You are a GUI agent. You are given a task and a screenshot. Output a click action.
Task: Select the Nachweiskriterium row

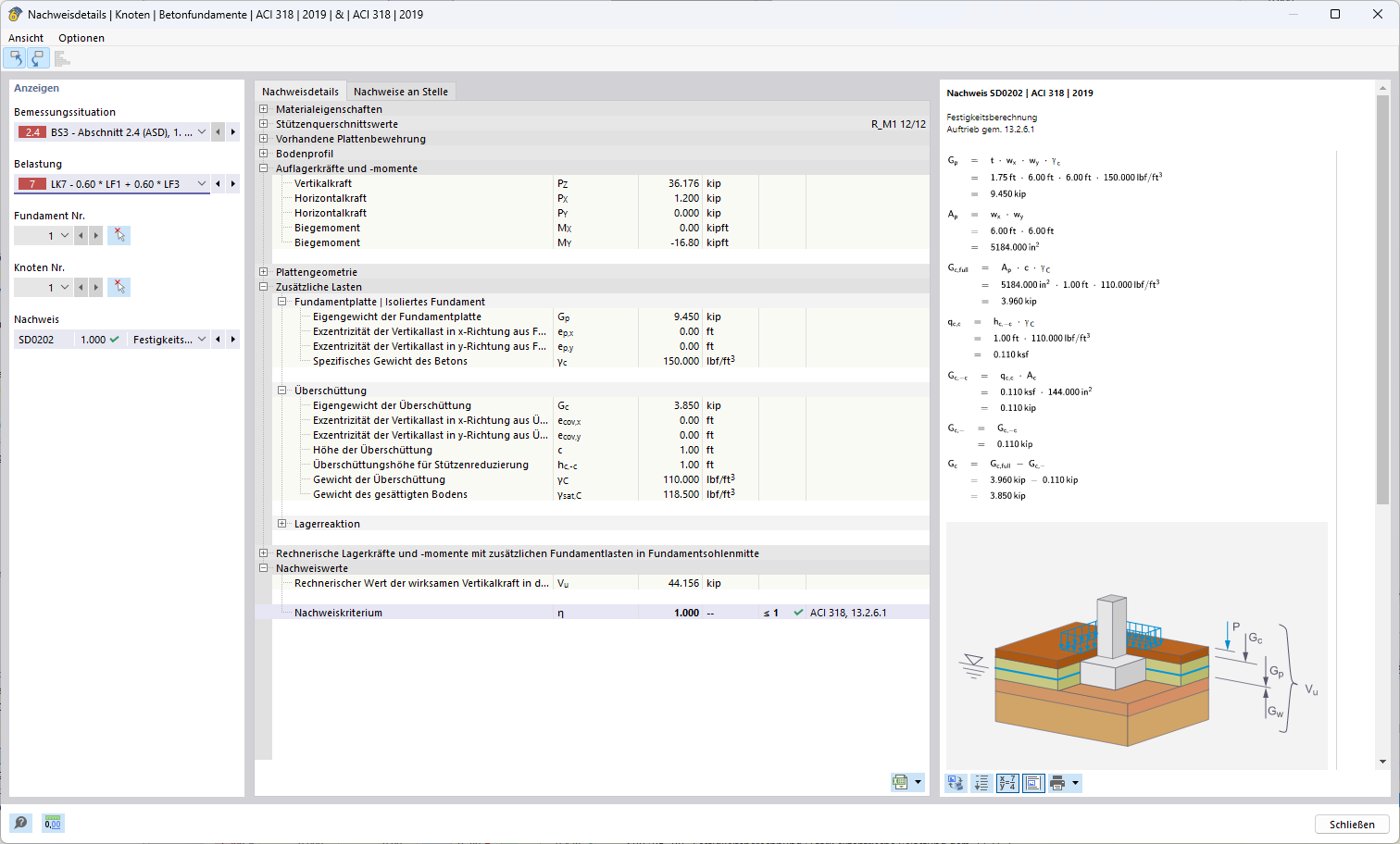[x=601, y=613]
